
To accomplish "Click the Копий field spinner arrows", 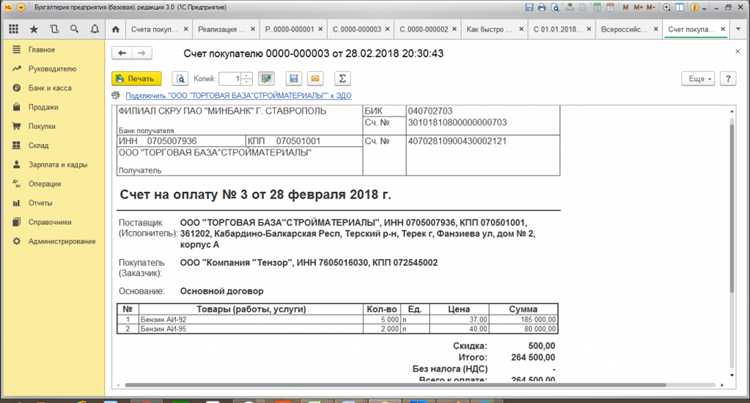I will pos(246,78).
